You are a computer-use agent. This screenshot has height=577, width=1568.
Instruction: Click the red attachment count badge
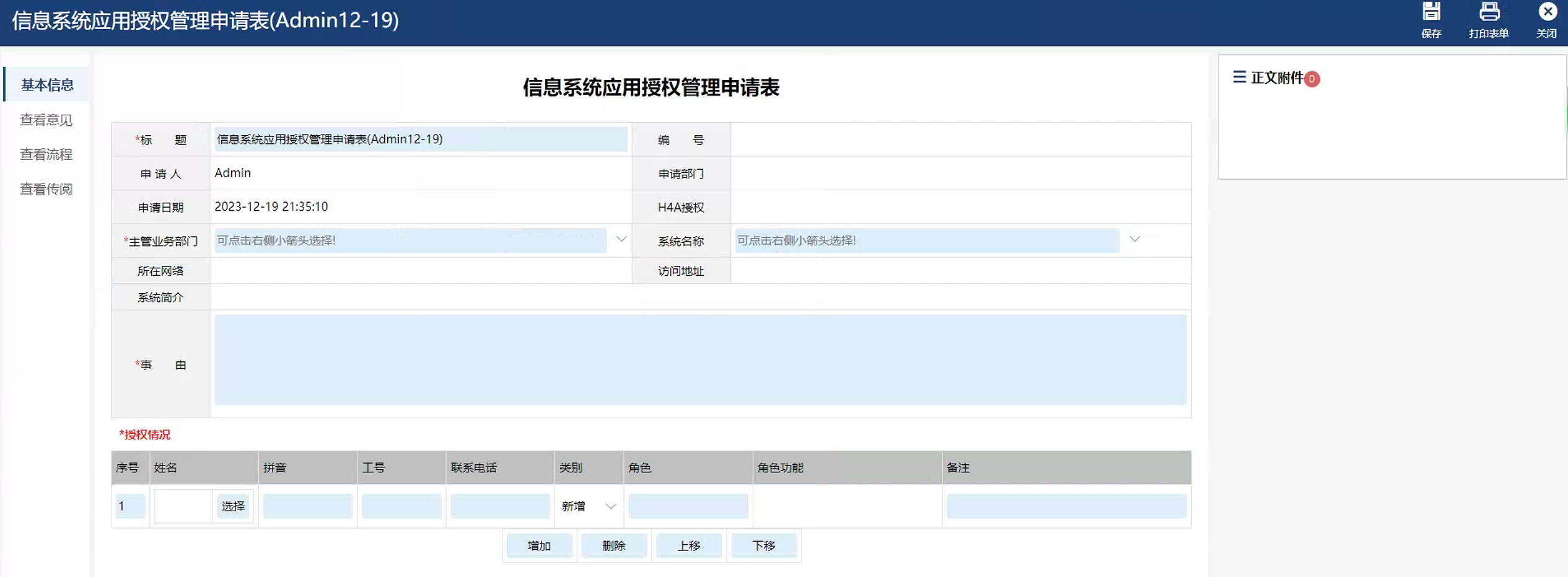point(1312,79)
